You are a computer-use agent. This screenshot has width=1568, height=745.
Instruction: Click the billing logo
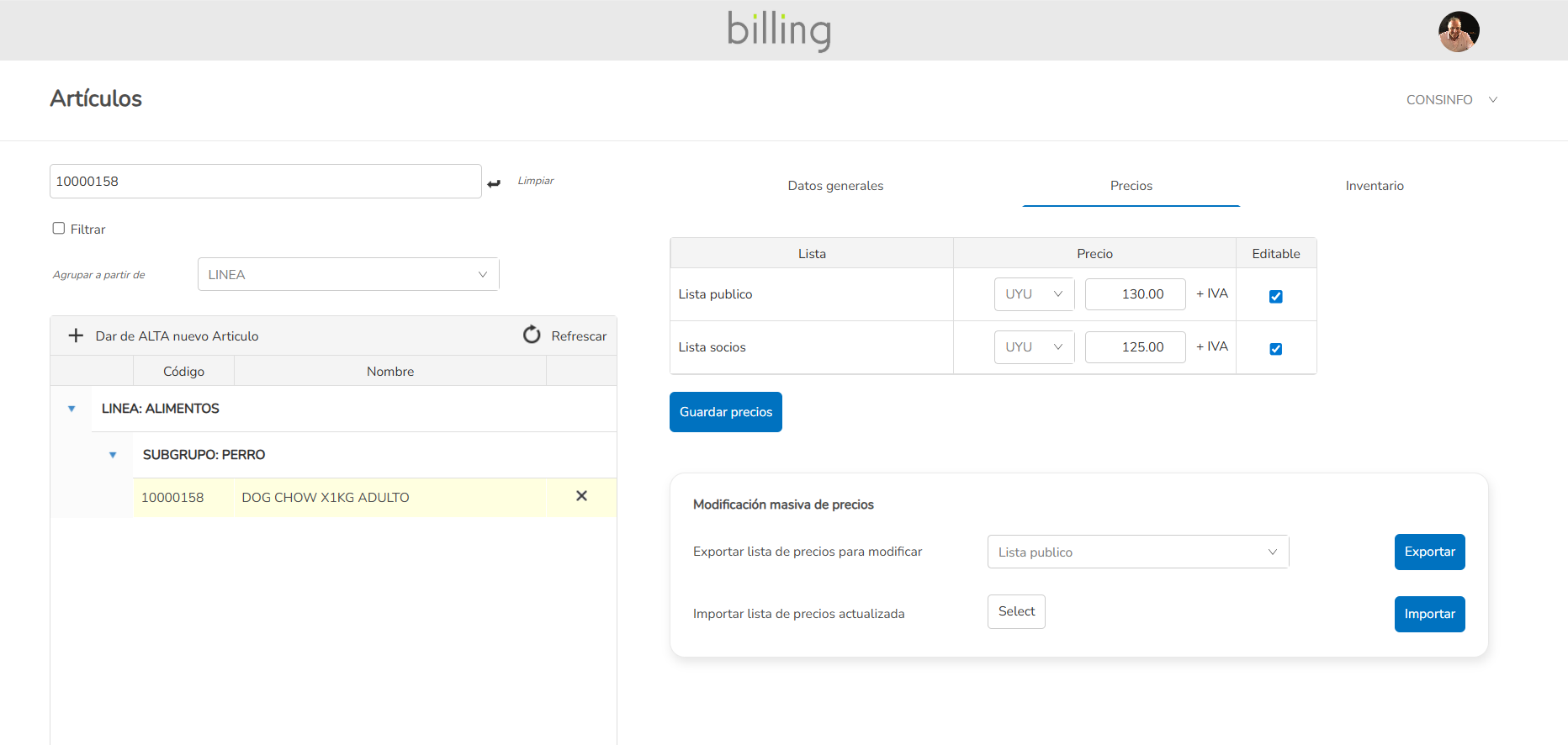point(779,30)
